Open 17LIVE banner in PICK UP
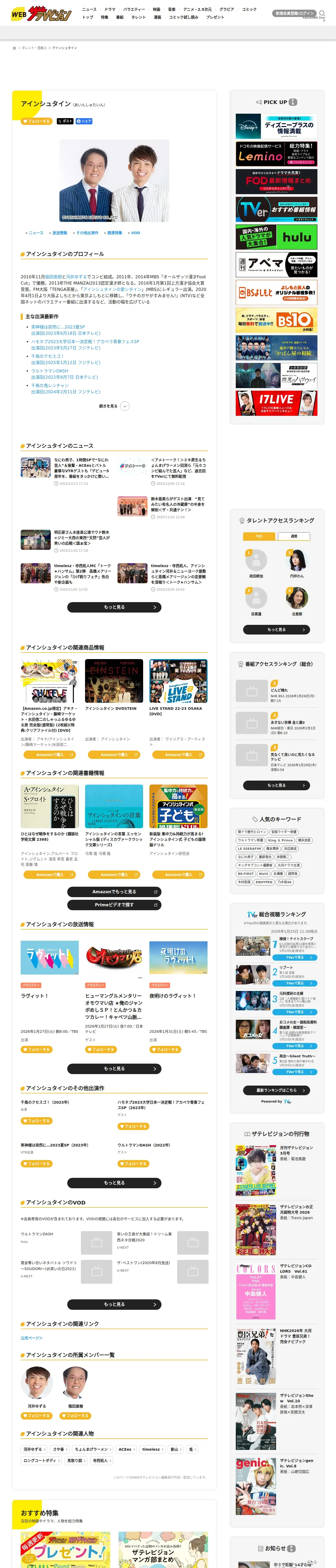This screenshot has height=1568, width=336. pyautogui.click(x=276, y=403)
